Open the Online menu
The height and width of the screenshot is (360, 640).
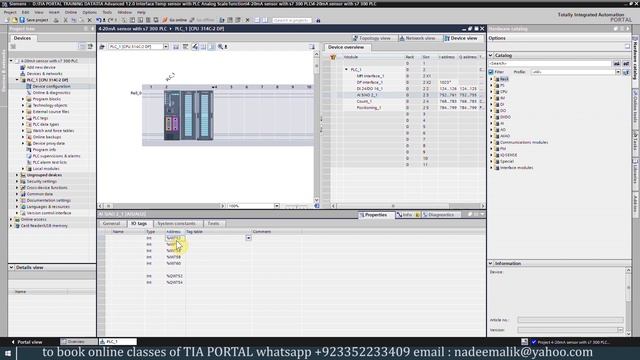click(x=71, y=12)
